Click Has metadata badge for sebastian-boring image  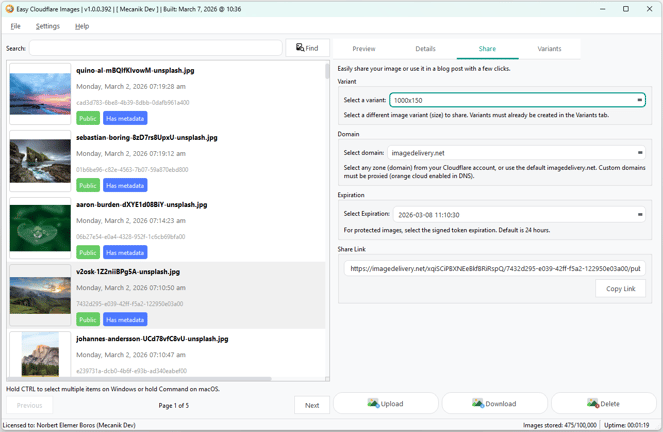tap(125, 186)
